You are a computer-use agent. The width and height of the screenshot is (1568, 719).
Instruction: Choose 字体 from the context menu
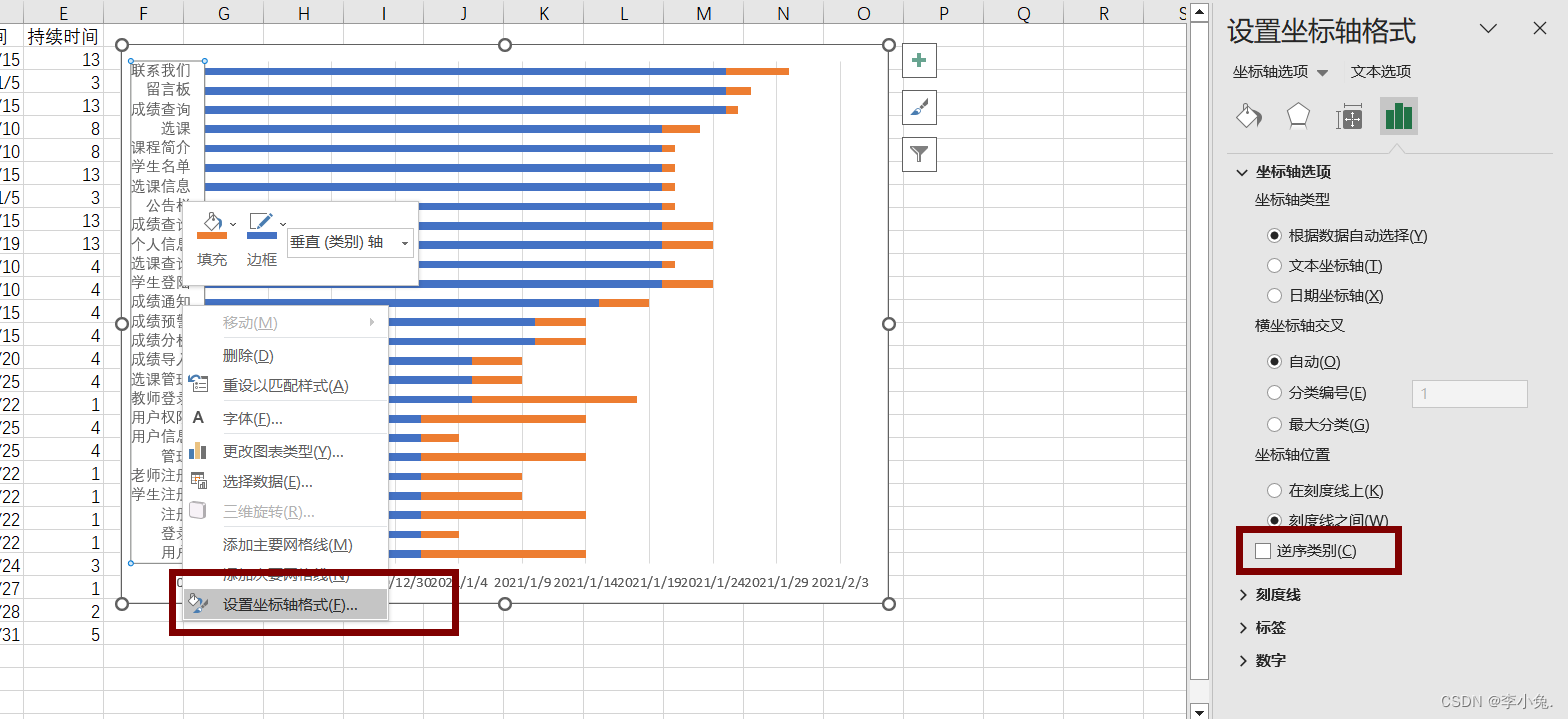tap(286, 419)
